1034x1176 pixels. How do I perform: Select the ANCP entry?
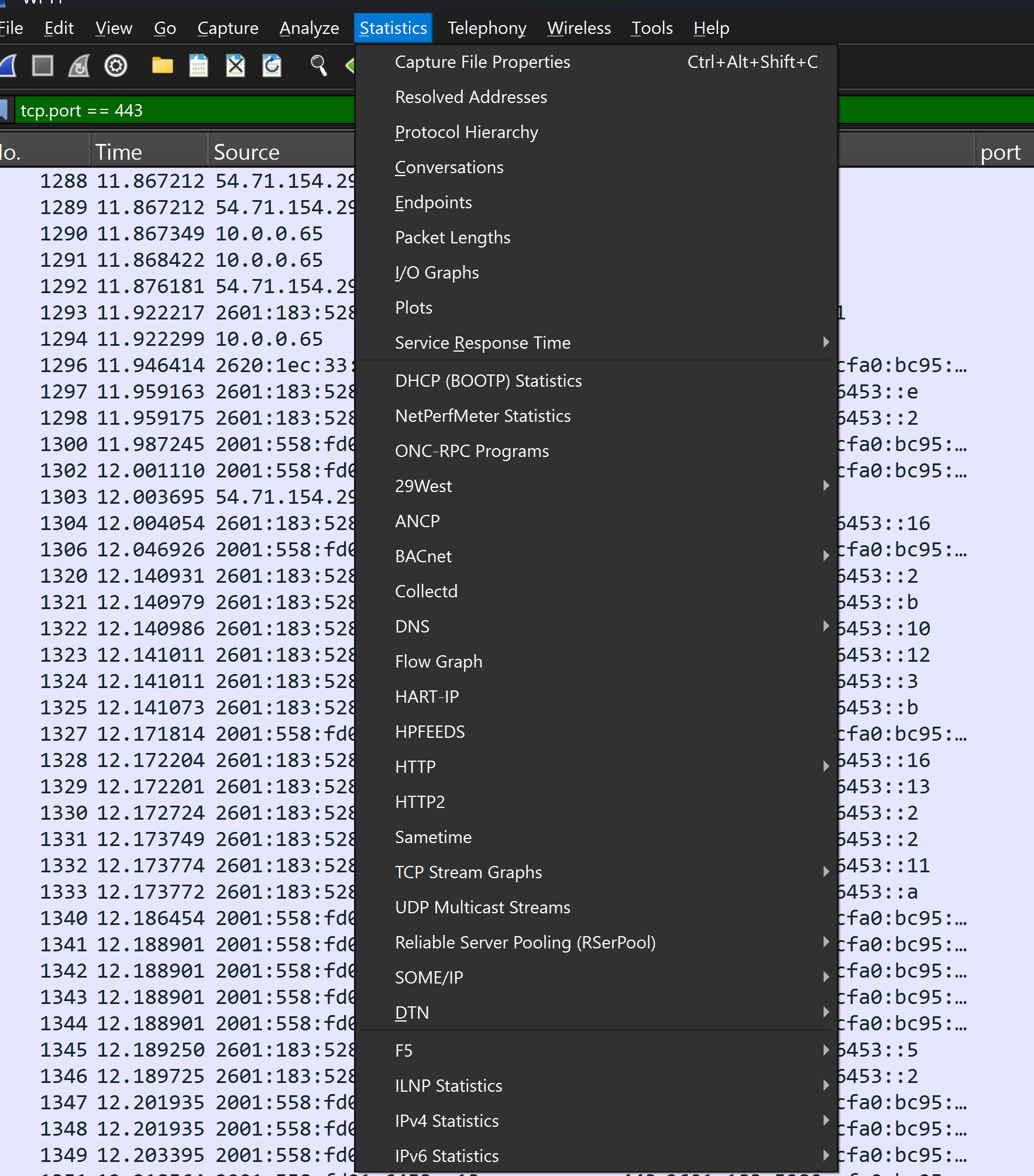click(x=596, y=521)
